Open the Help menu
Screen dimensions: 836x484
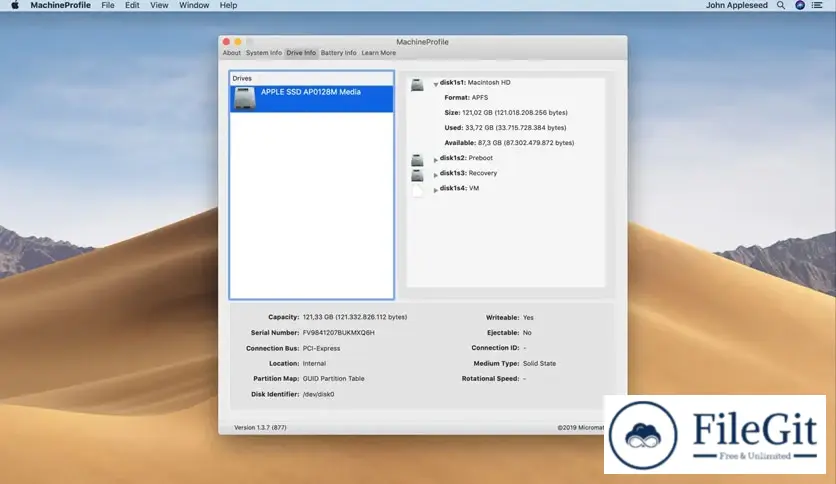tap(228, 5)
